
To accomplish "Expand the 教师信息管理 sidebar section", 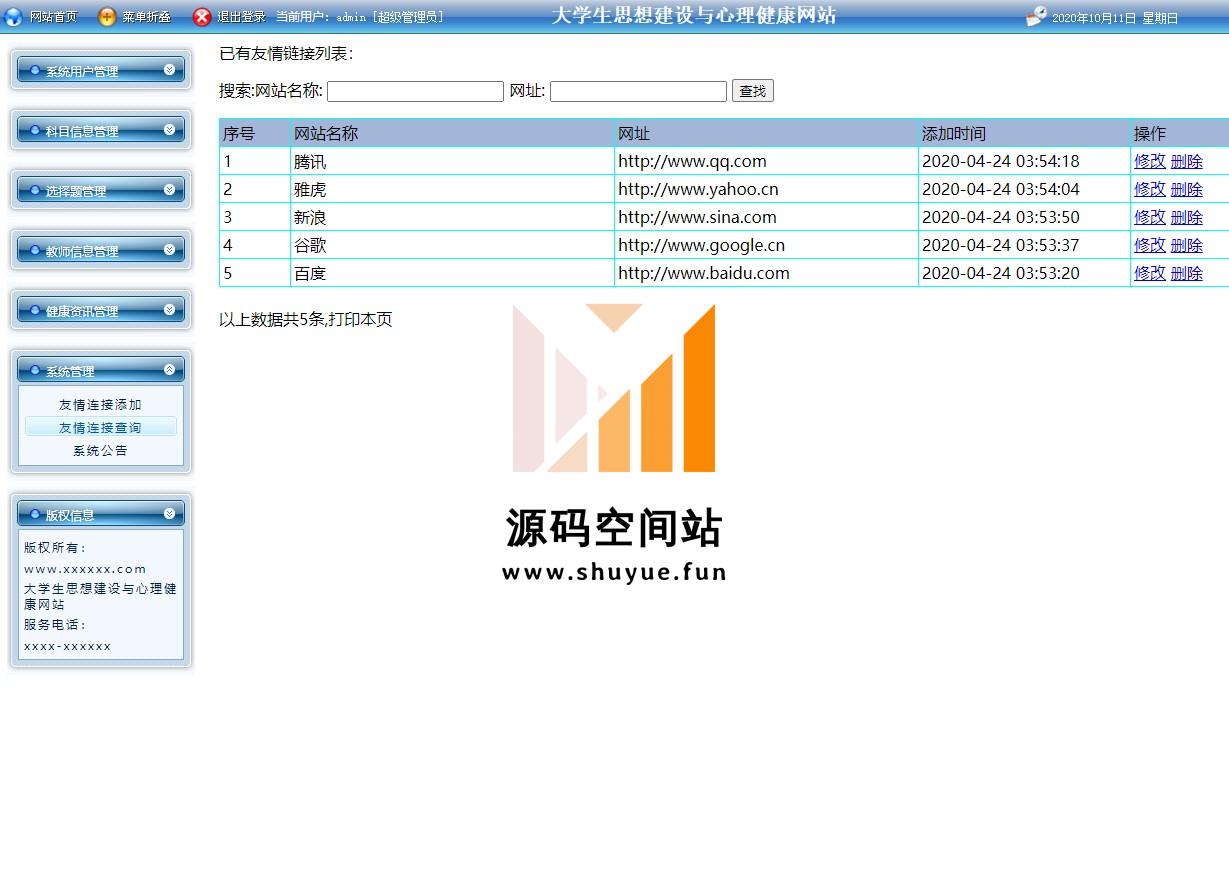I will pyautogui.click(x=100, y=250).
